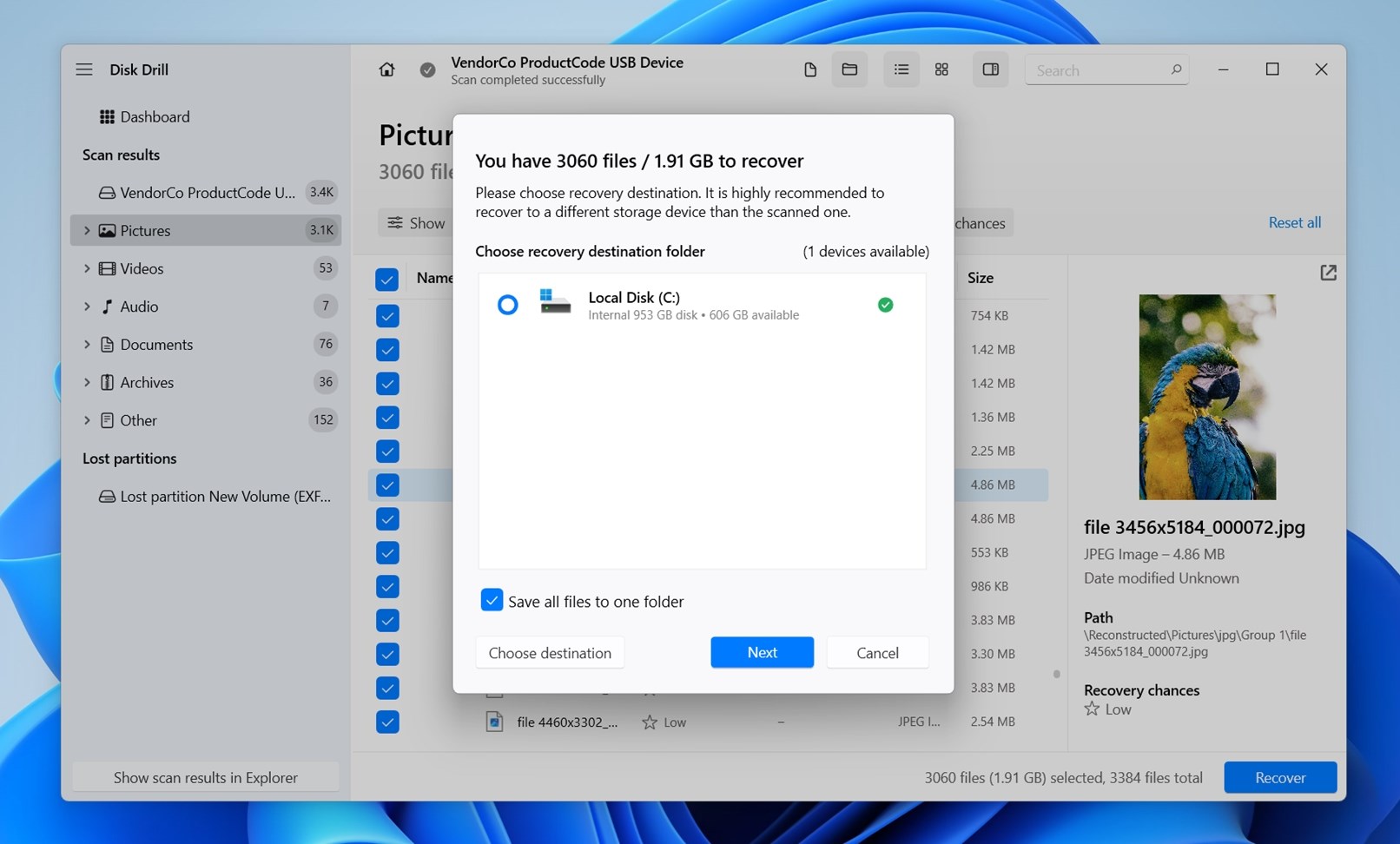Click the Next button
Image resolution: width=1400 pixels, height=844 pixels.
point(762,652)
